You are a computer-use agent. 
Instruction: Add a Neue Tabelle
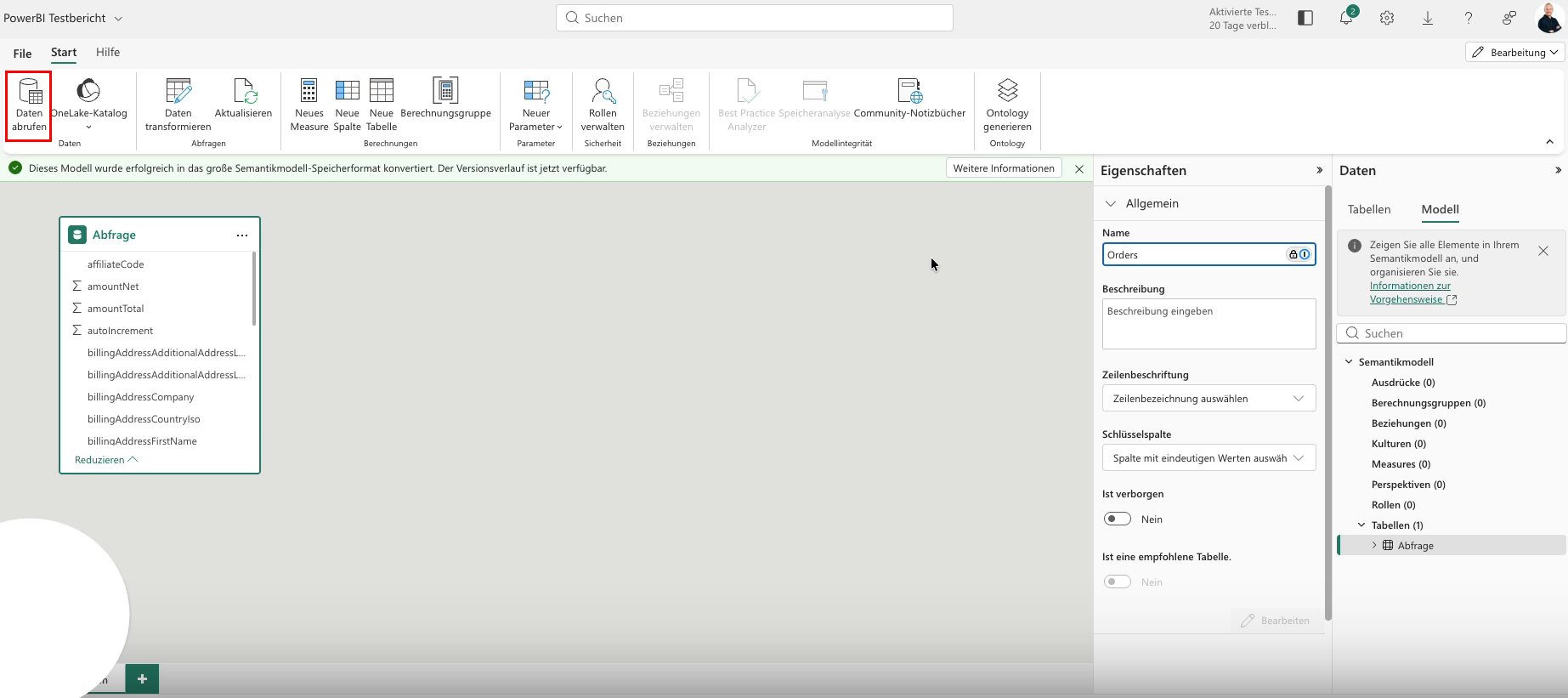tap(382, 105)
